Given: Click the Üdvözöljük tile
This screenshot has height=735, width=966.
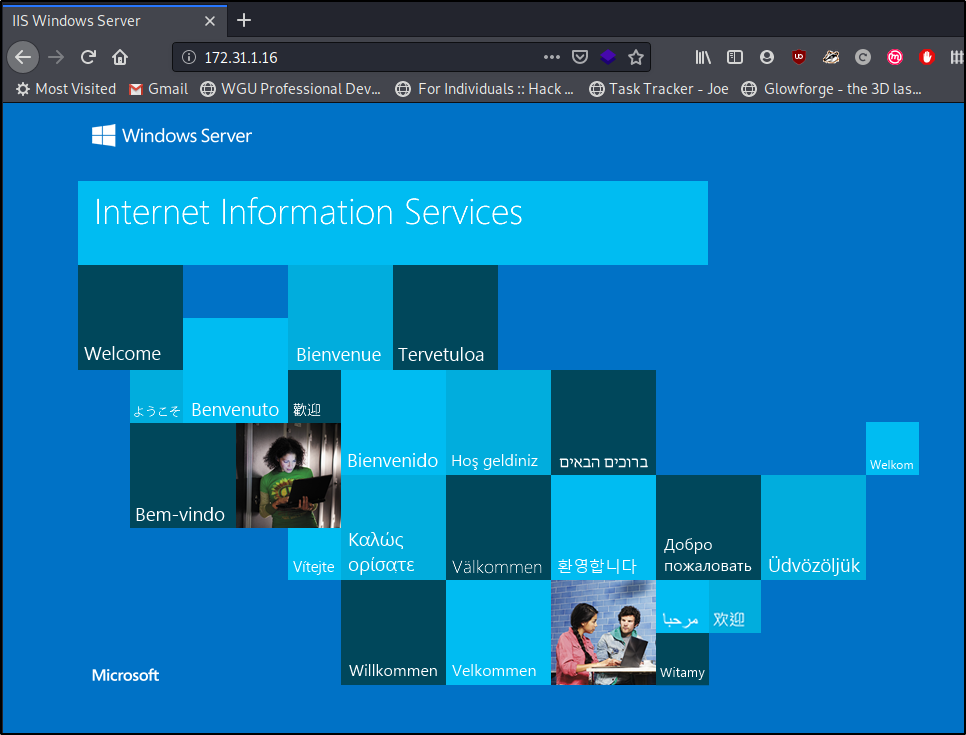Looking at the screenshot, I should tap(813, 527).
